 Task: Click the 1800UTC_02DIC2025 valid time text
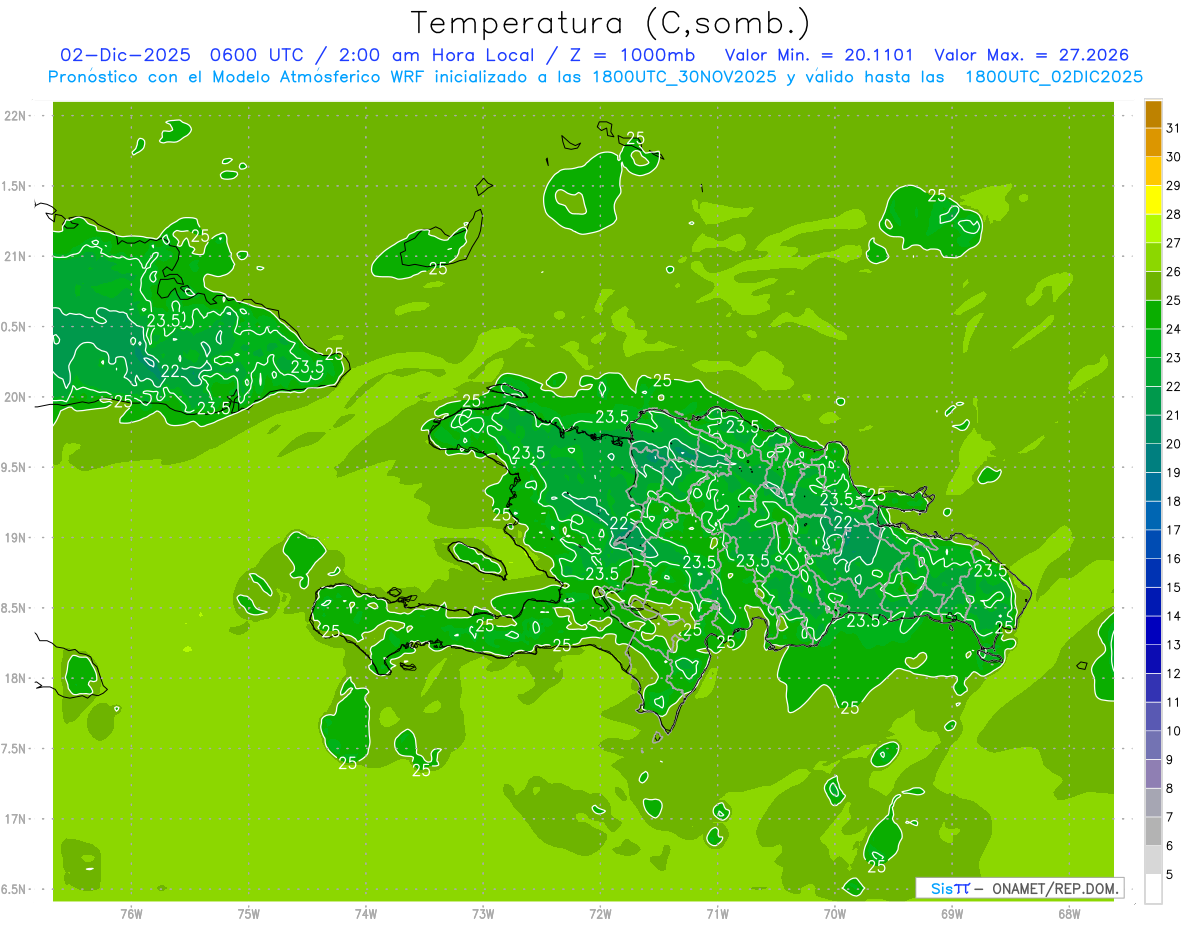tap(1054, 77)
